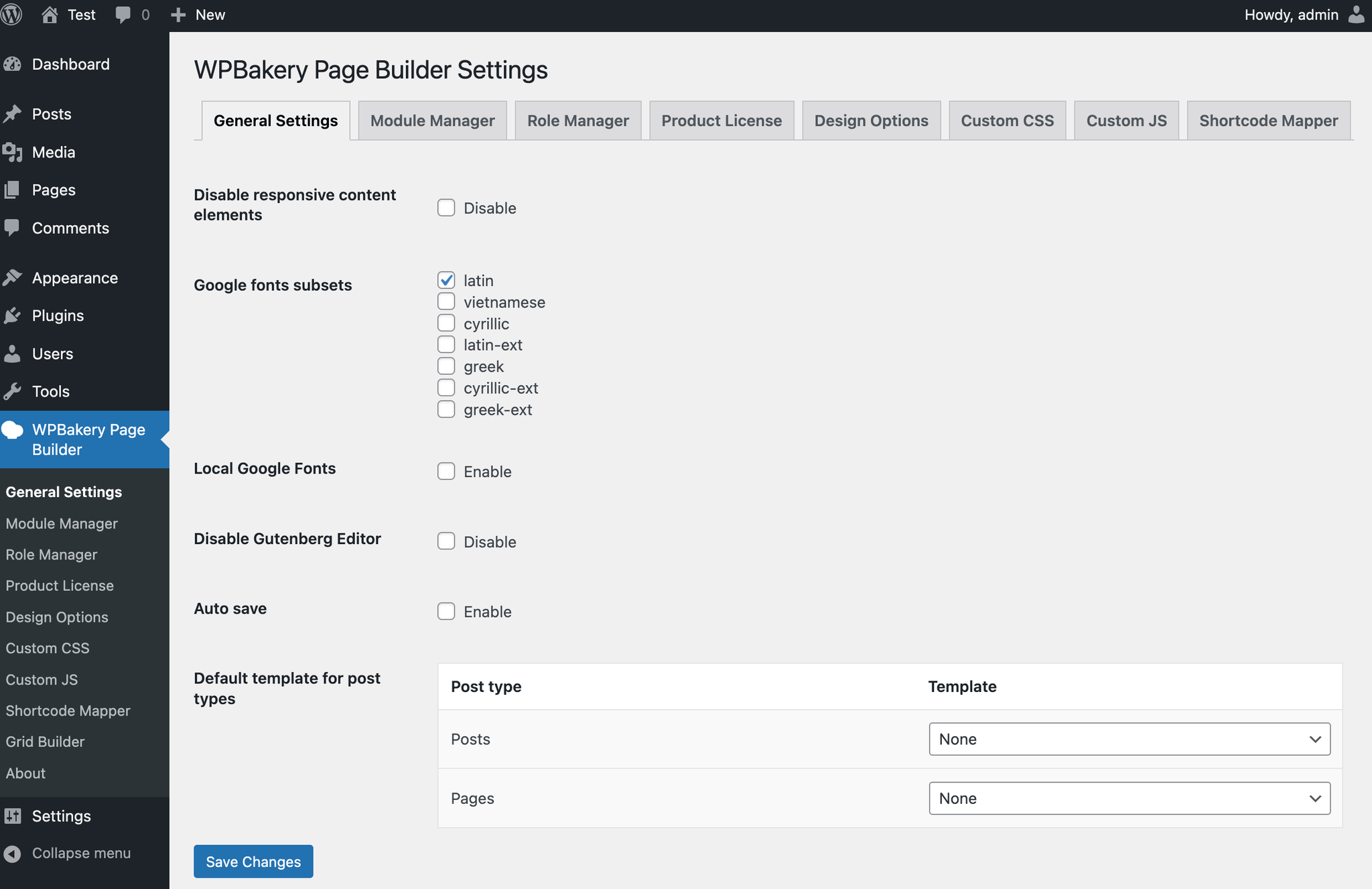Click the Save Changes button
Screen dimensions: 1372x889
[x=253, y=862]
